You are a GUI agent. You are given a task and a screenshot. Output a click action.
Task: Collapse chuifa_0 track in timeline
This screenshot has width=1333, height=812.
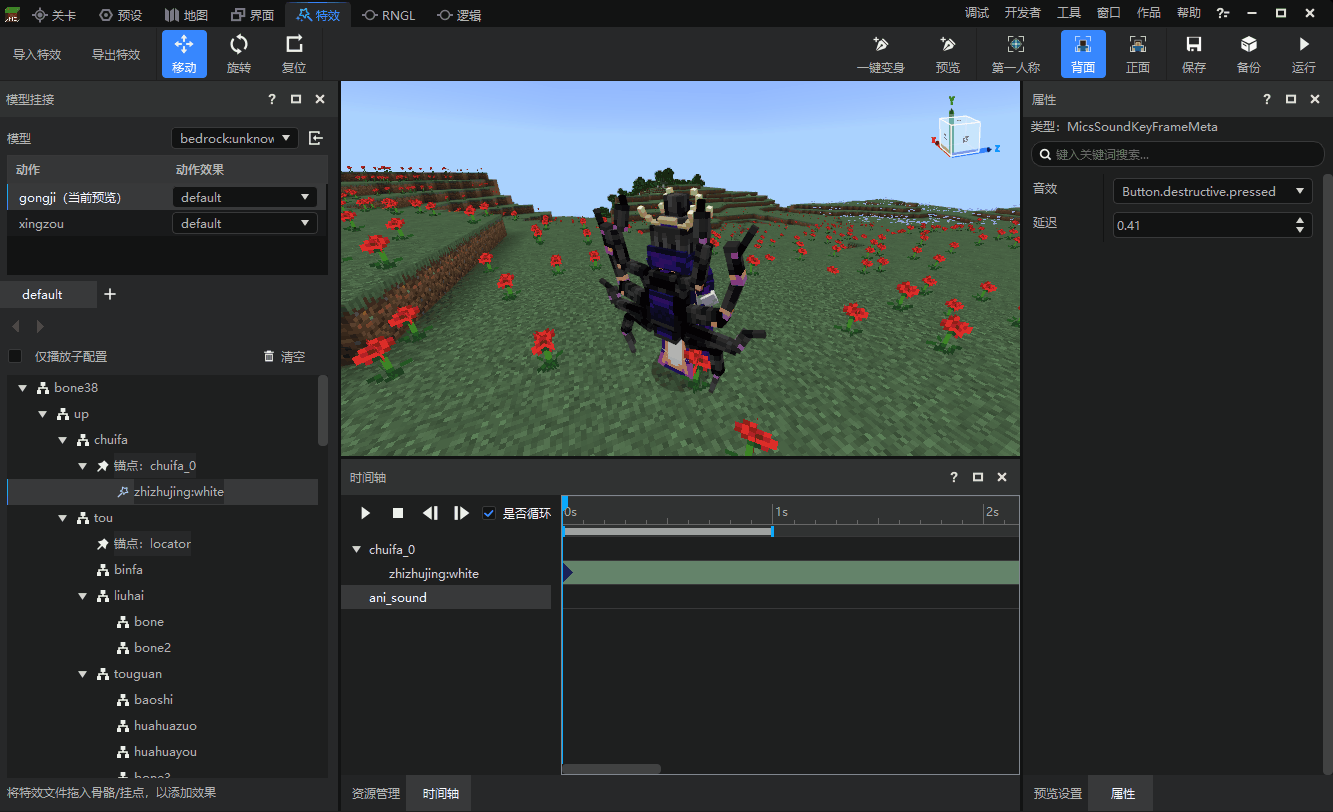tap(356, 549)
